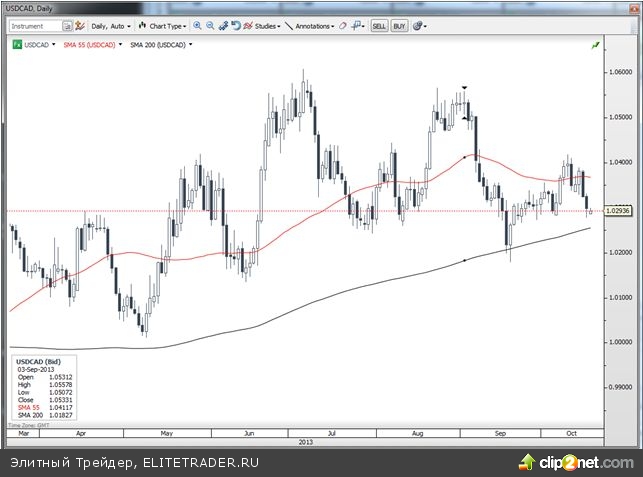Click the undo arrow icon in toolbar

coord(237,25)
